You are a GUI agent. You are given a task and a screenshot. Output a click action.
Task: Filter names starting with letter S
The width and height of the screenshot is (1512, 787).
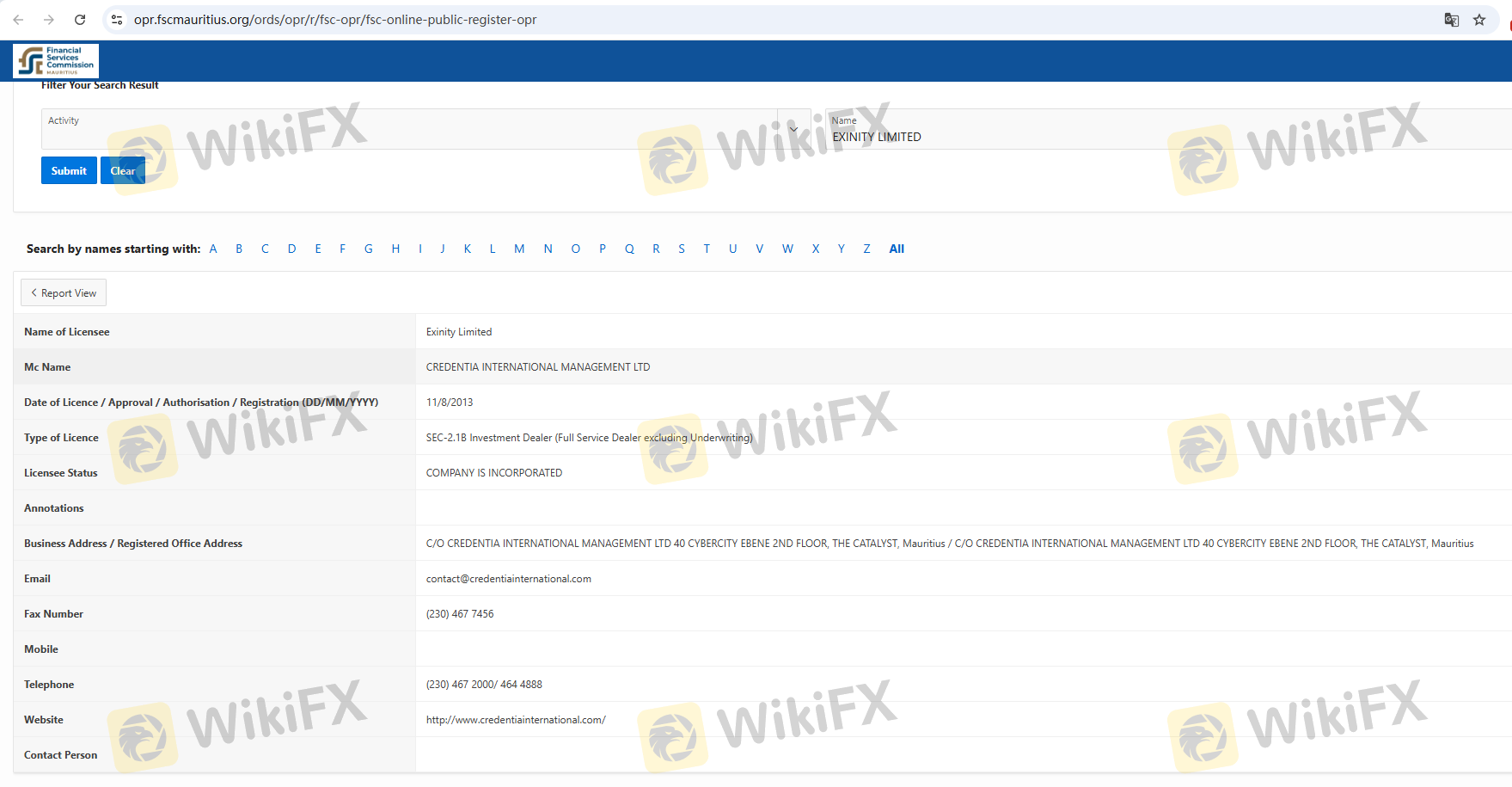click(x=682, y=249)
